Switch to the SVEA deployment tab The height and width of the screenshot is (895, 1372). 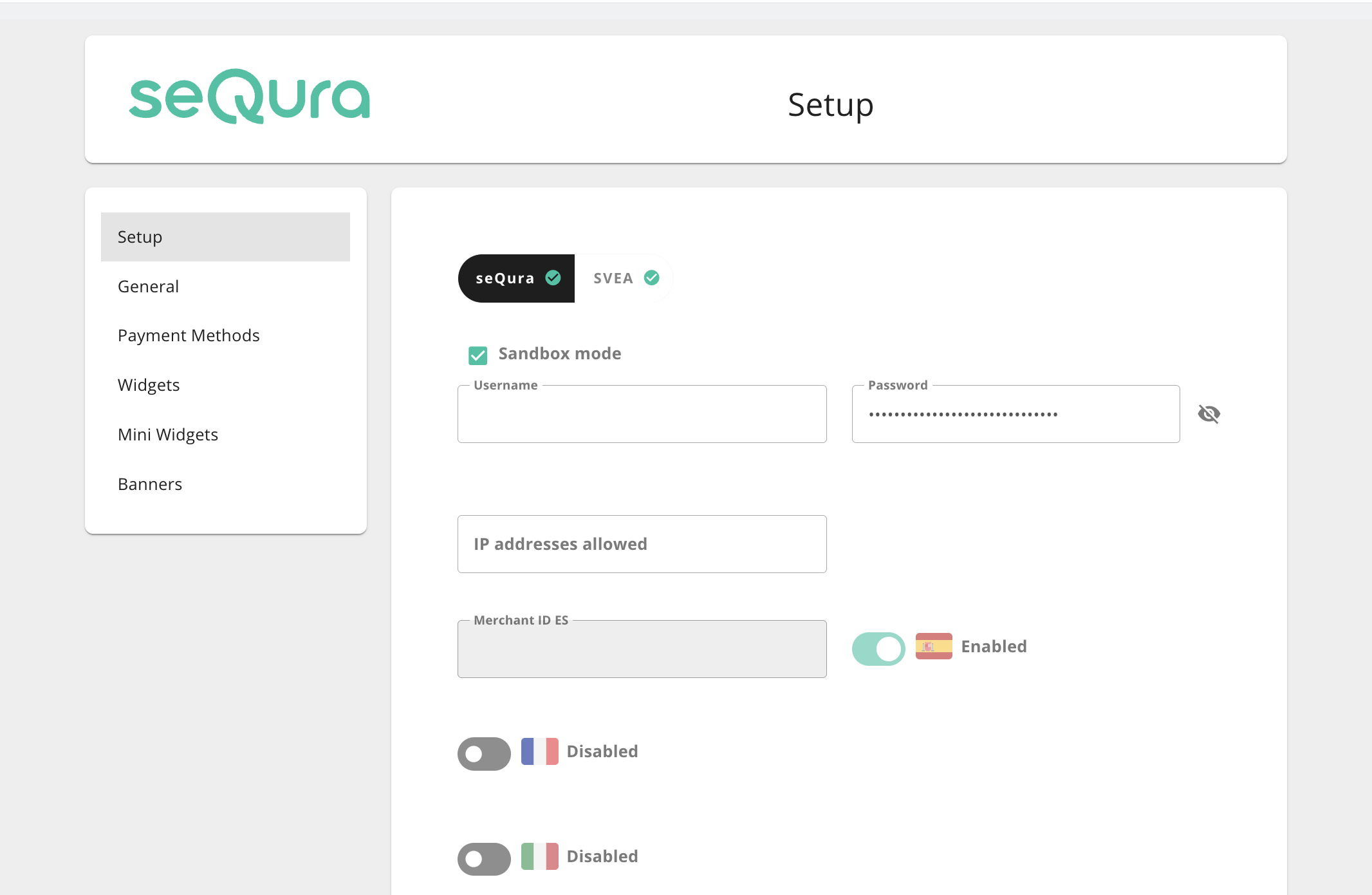pyautogui.click(x=624, y=278)
